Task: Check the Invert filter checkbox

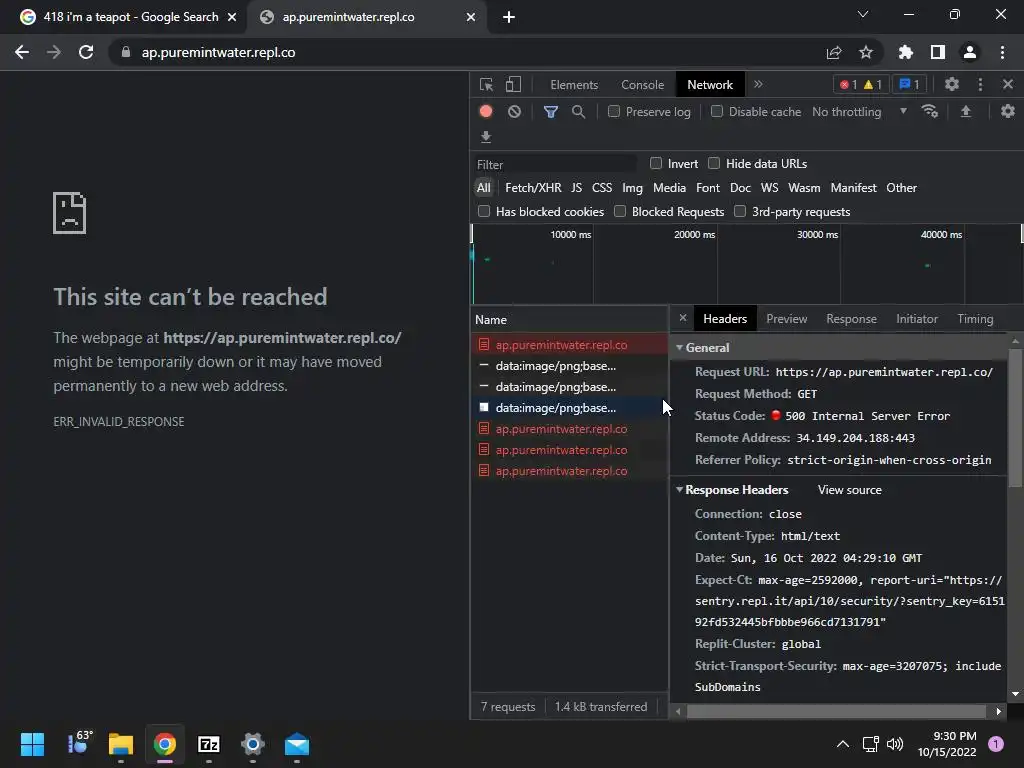Action: point(656,163)
